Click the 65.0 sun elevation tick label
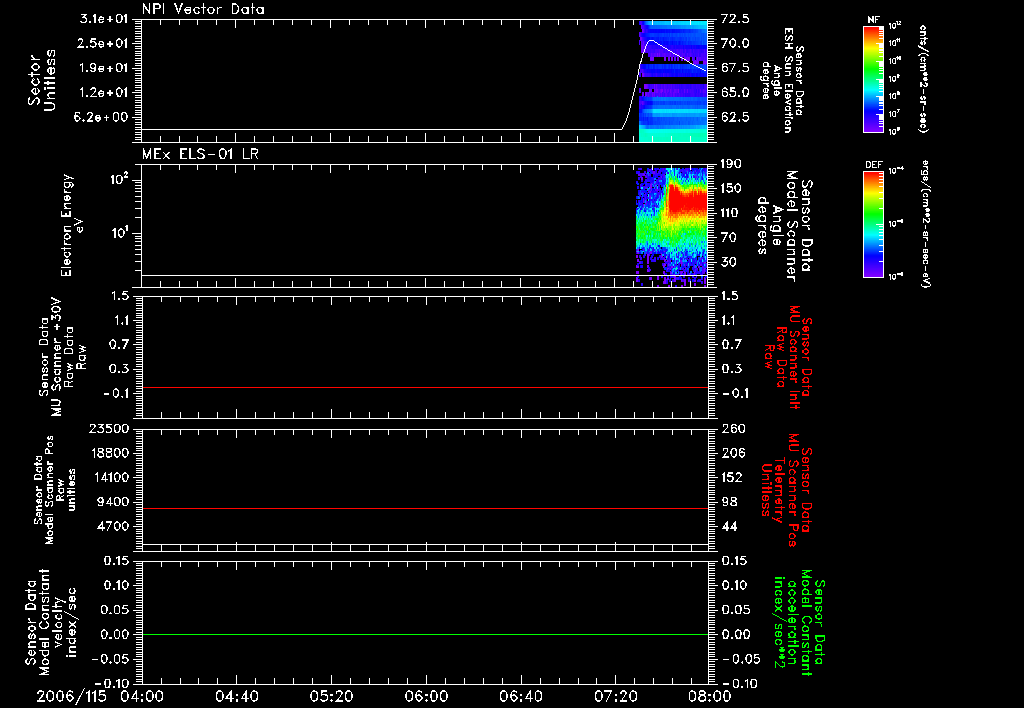The width and height of the screenshot is (1024, 708). tap(735, 92)
